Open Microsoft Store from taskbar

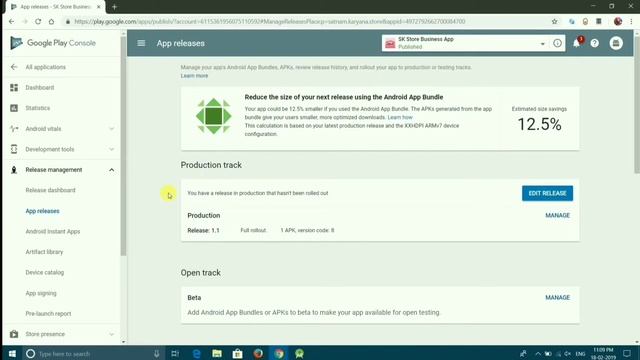[238, 353]
